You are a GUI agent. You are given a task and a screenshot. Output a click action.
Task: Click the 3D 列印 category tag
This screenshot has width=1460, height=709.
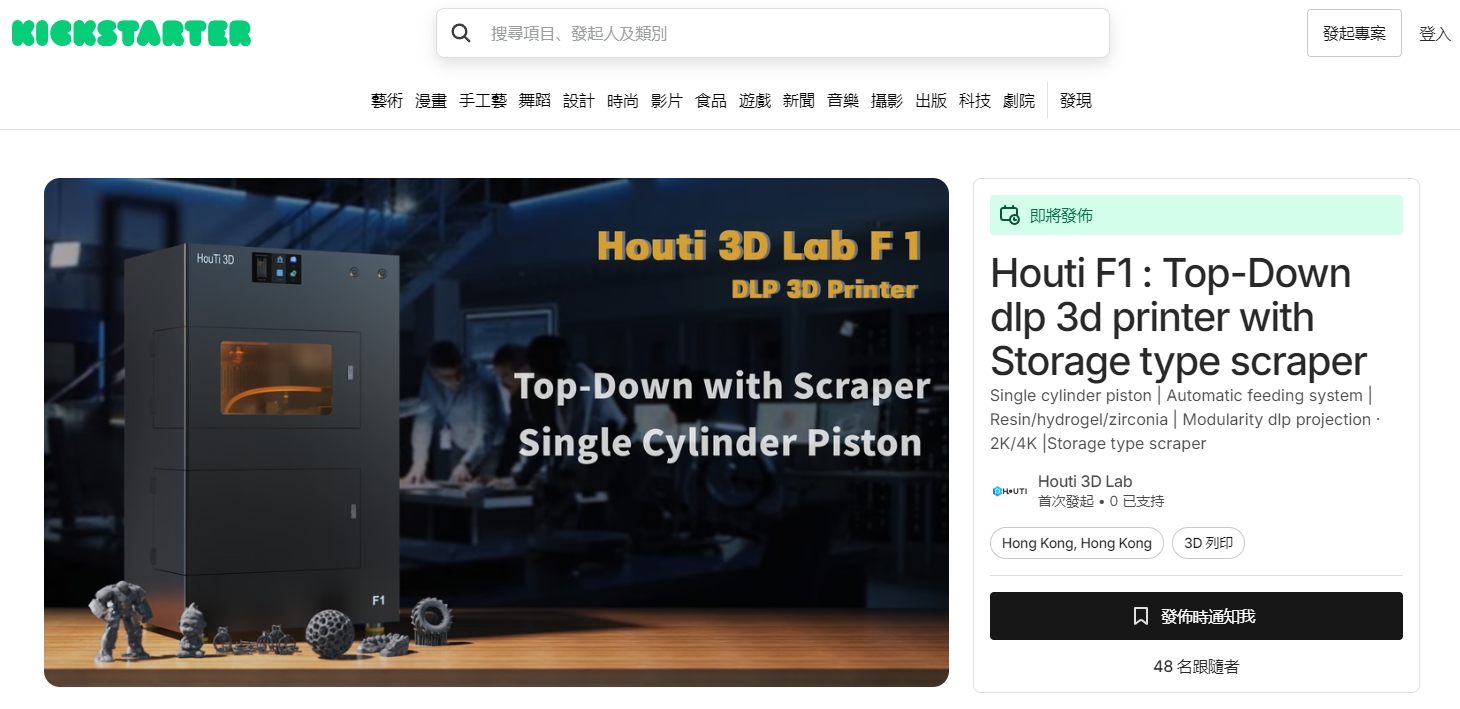[x=1208, y=542]
